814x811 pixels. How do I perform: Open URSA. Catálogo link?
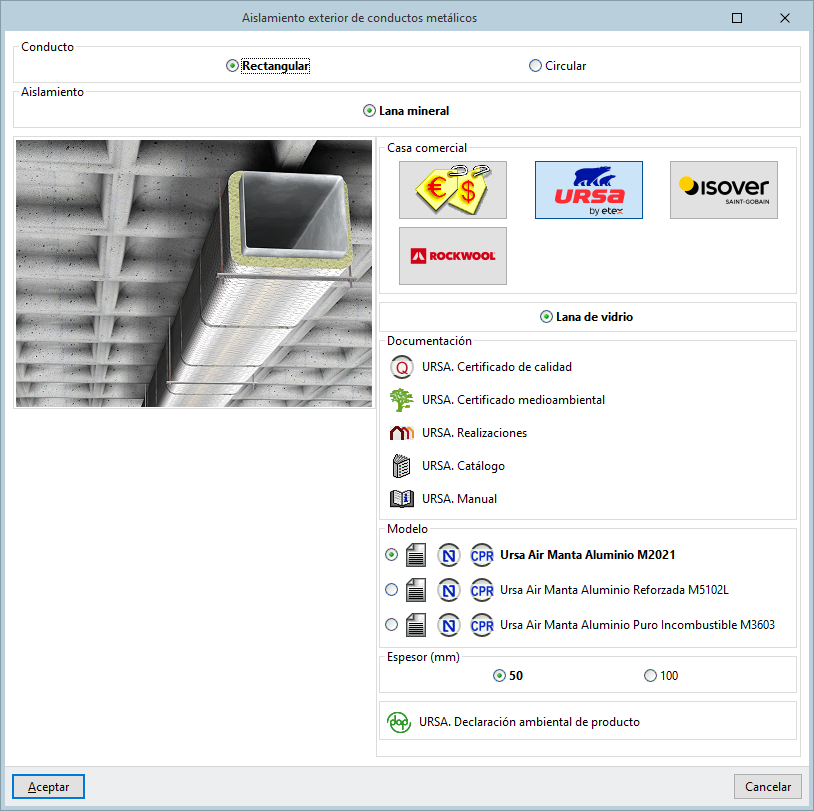coord(463,466)
